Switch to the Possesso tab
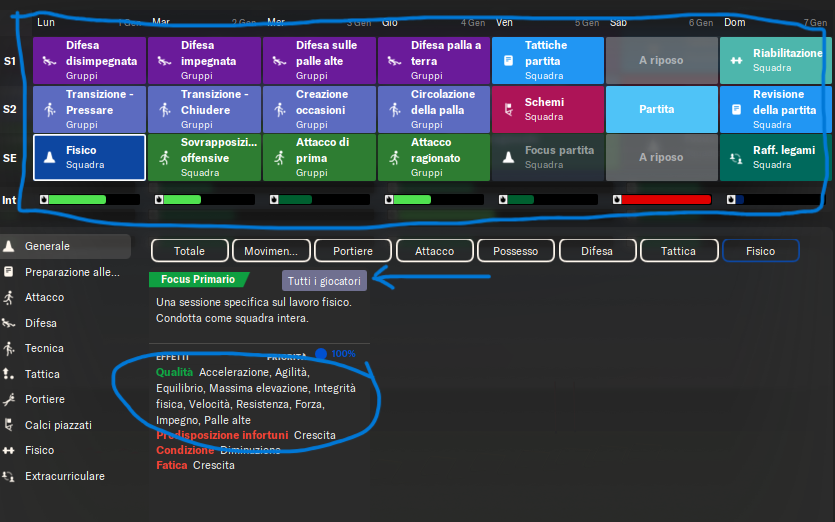835x522 pixels. (x=515, y=250)
